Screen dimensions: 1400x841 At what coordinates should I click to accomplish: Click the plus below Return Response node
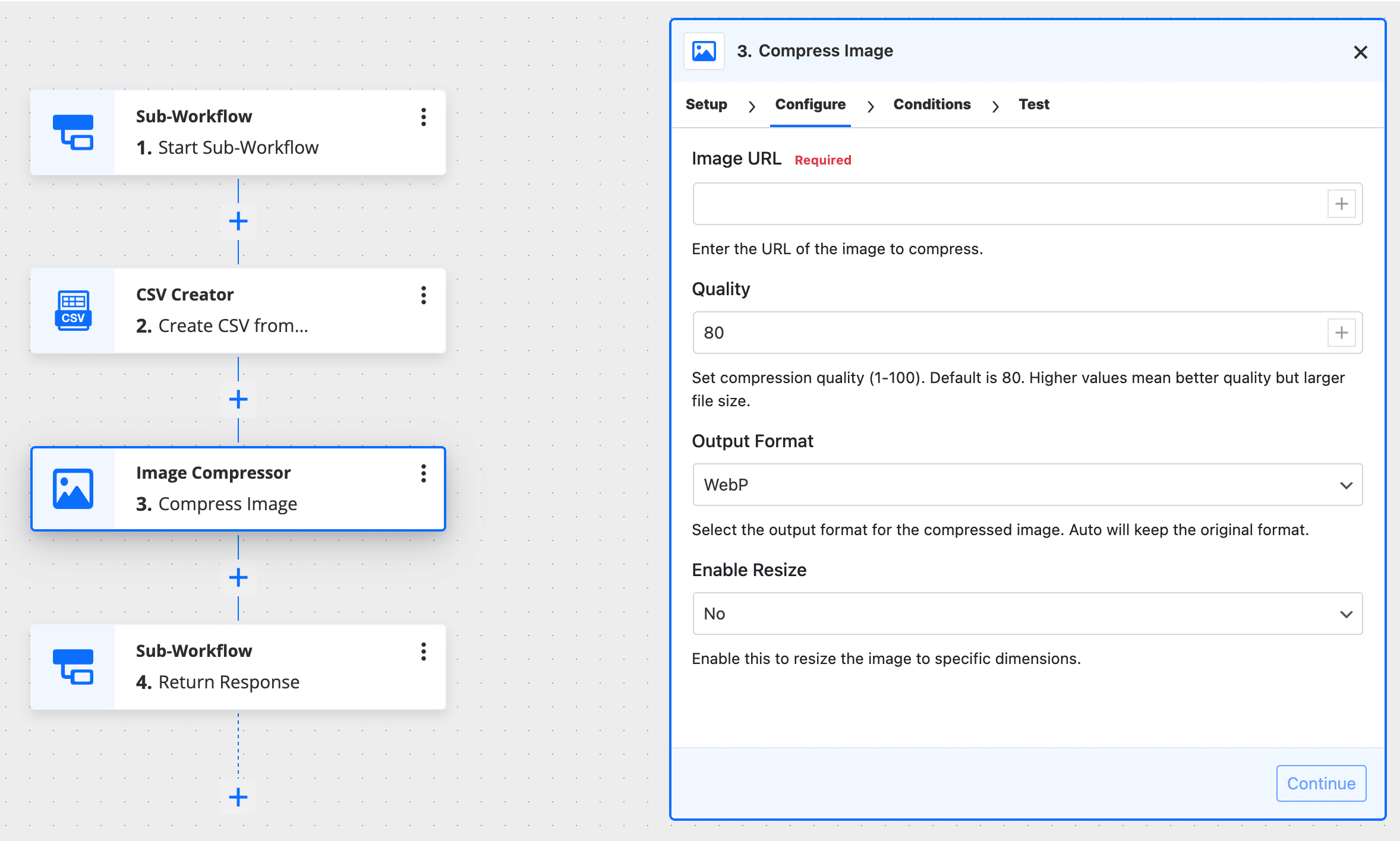(238, 796)
